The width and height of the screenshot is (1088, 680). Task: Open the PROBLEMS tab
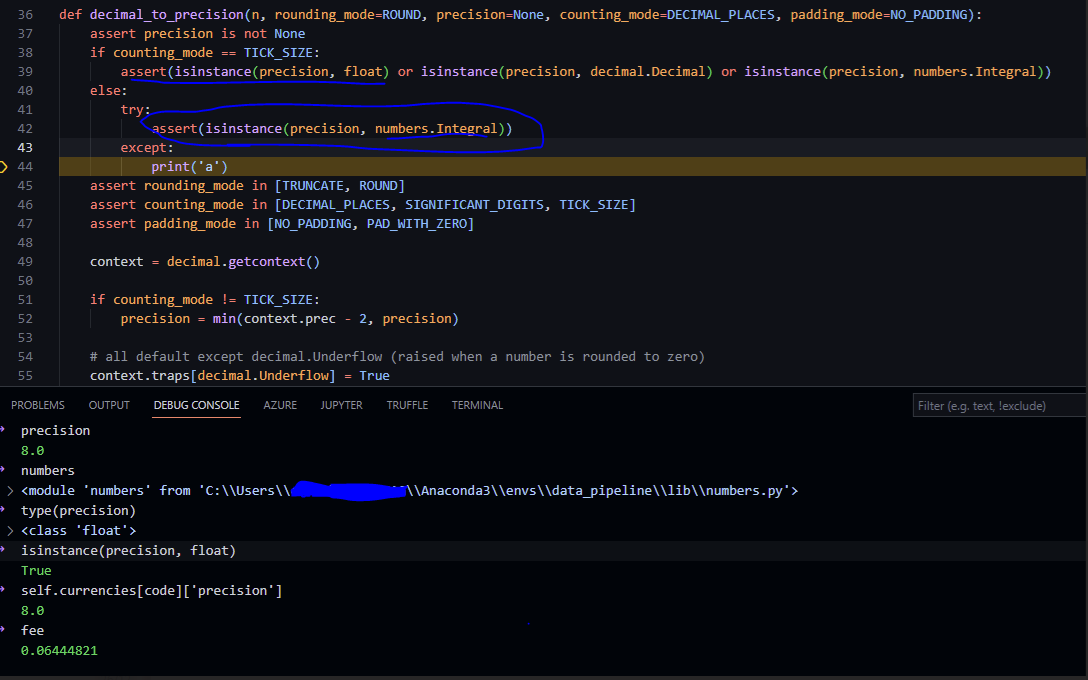(38, 405)
